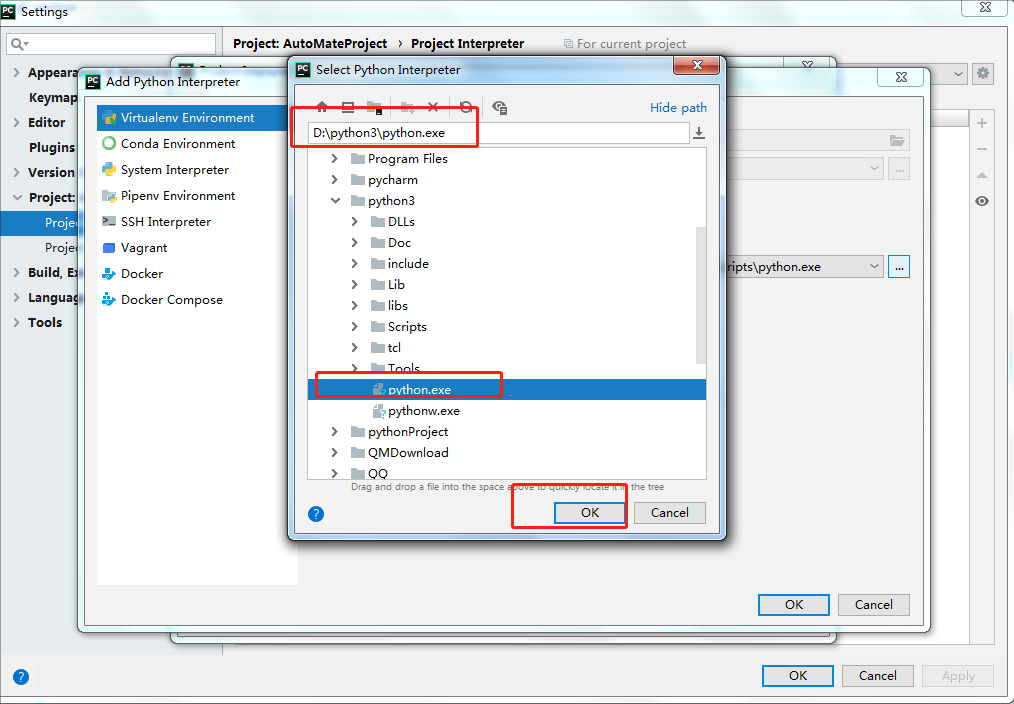Expand Tools settings category
Screen dimensions: 1014x704
click(x=16, y=322)
